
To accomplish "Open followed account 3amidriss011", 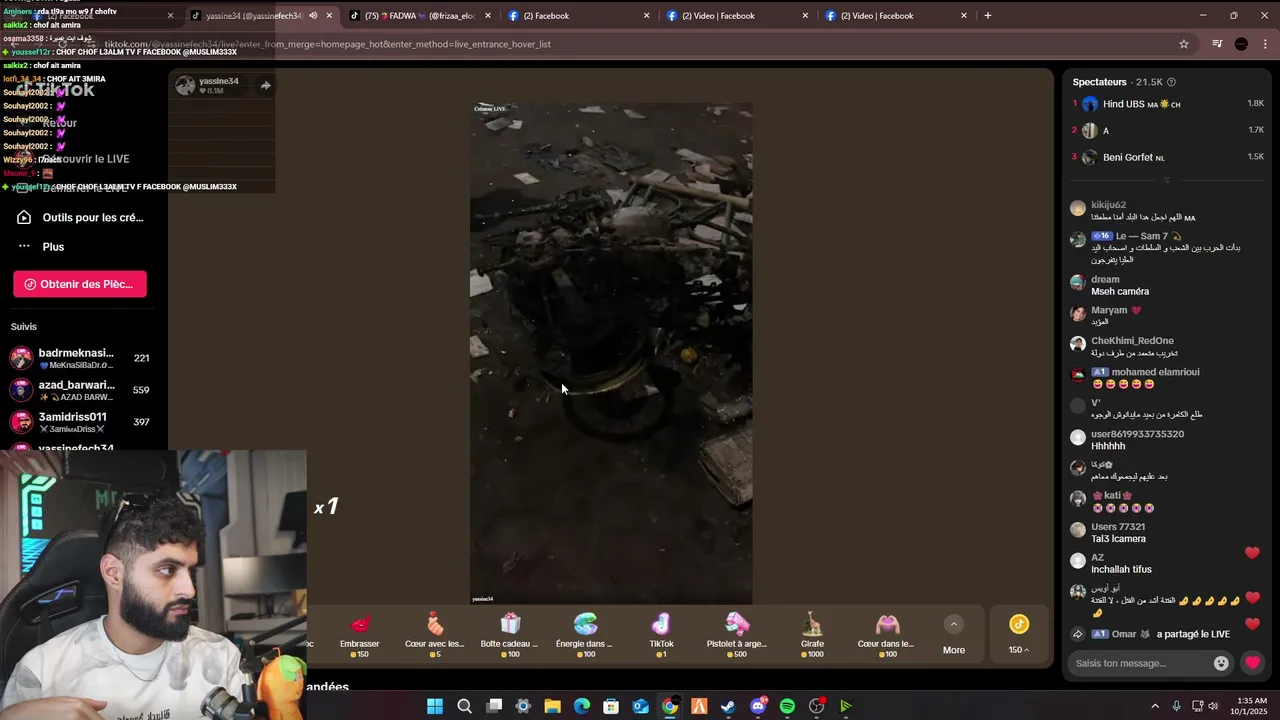I will click(80, 422).
